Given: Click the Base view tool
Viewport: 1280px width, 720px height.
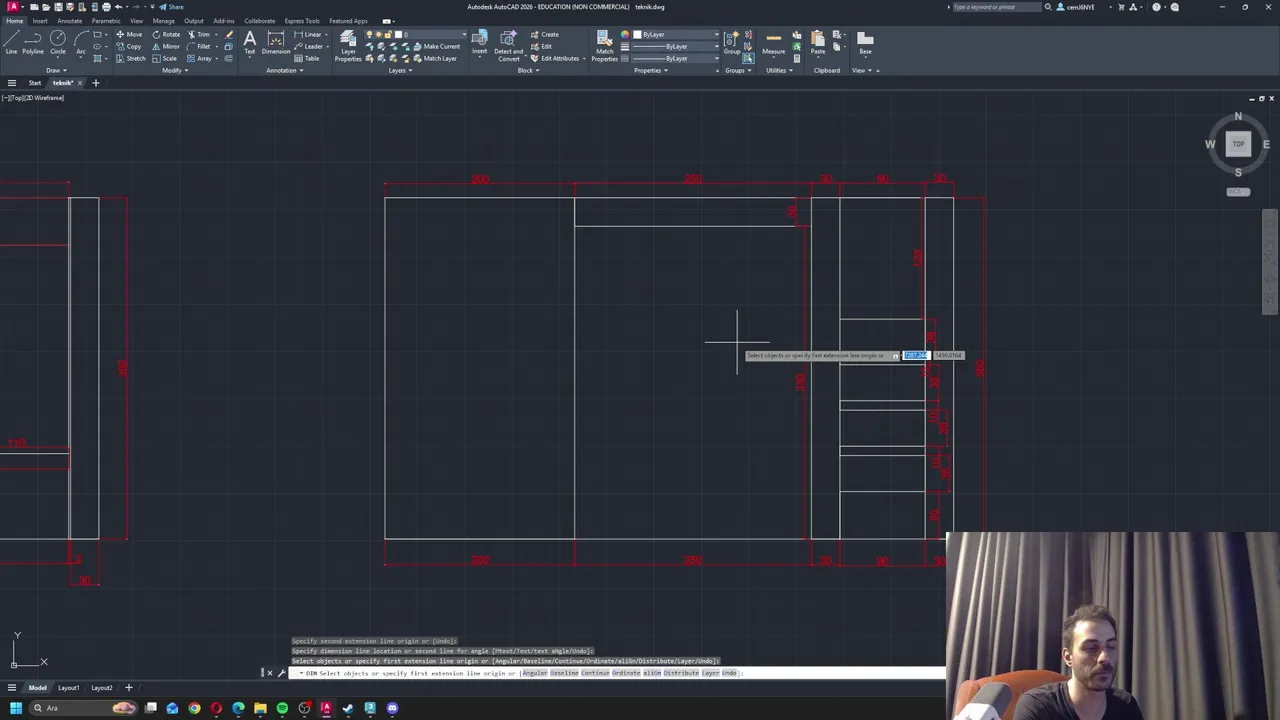Looking at the screenshot, I should 865,42.
